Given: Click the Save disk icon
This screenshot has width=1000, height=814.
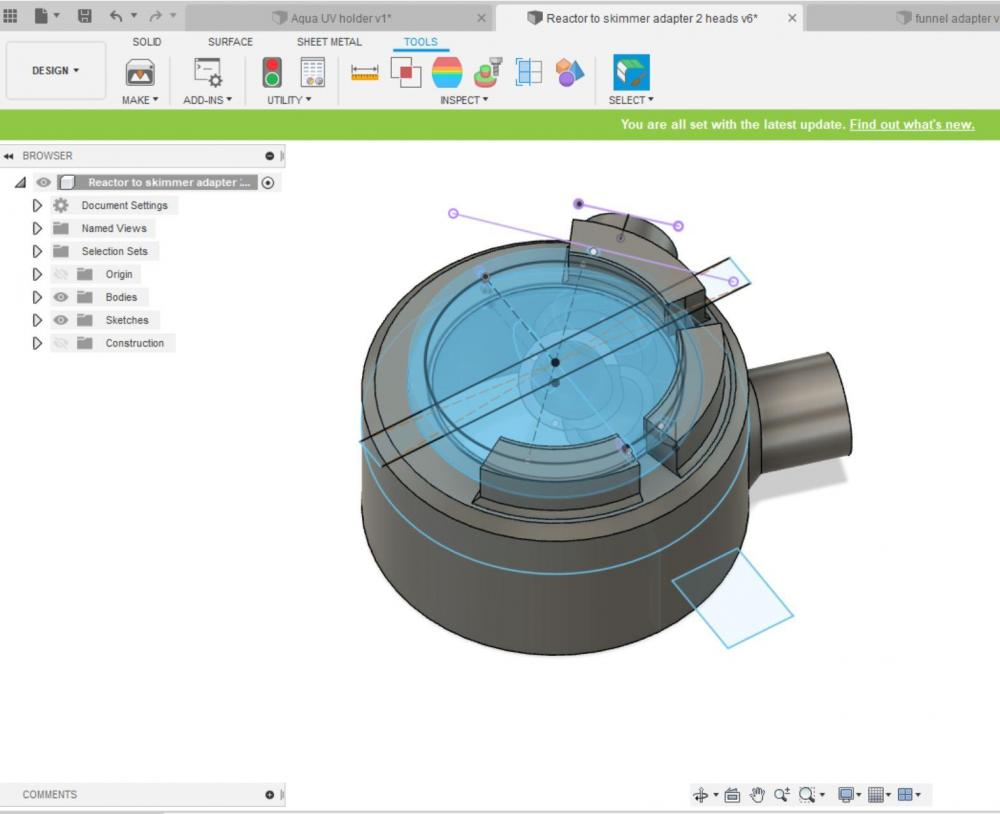Looking at the screenshot, I should [85, 16].
